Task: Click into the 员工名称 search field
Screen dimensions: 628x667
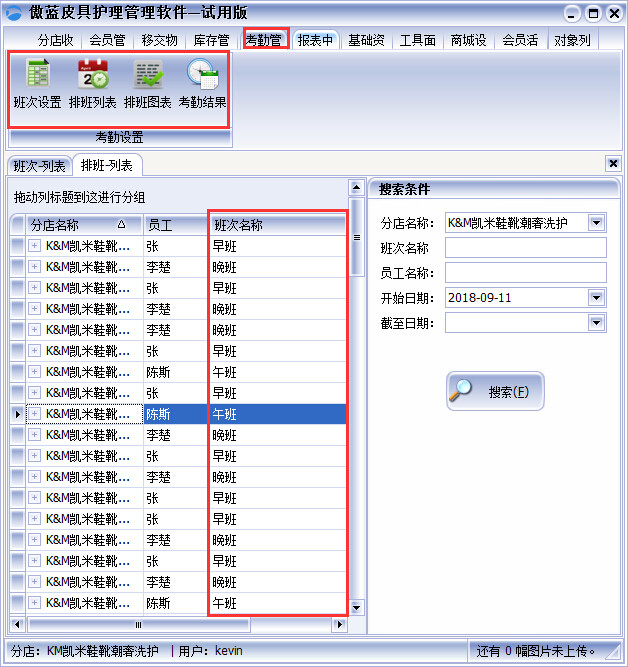Action: 525,273
